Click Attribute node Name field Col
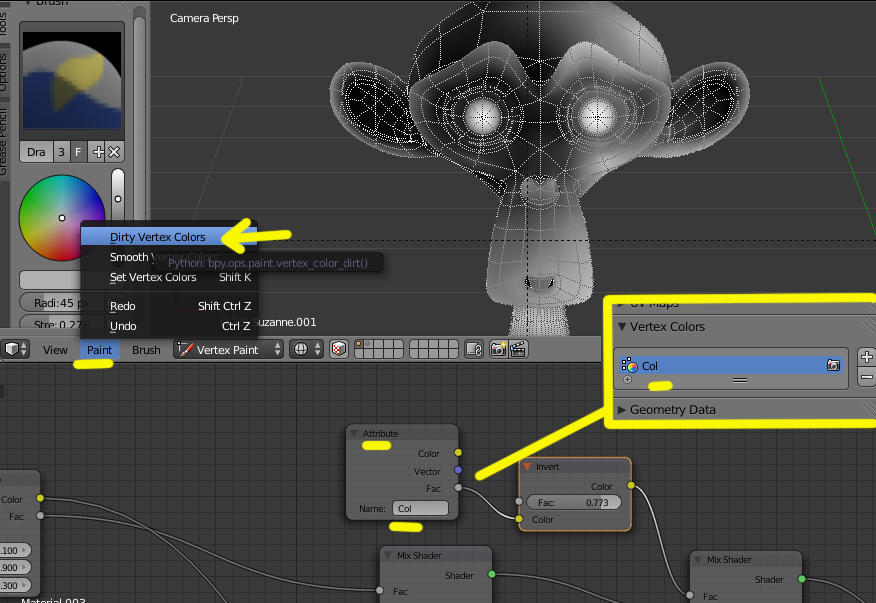The image size is (876, 603). click(420, 509)
